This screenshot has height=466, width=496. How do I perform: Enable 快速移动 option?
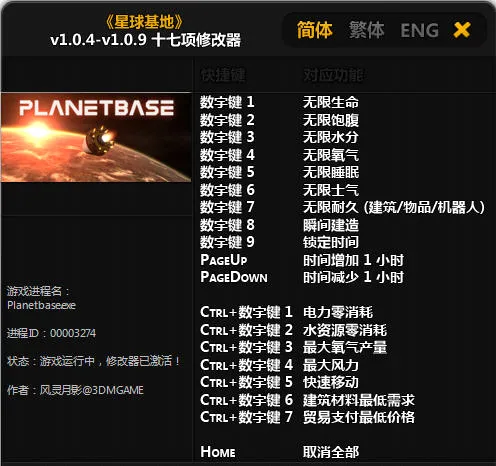pyautogui.click(x=331, y=382)
